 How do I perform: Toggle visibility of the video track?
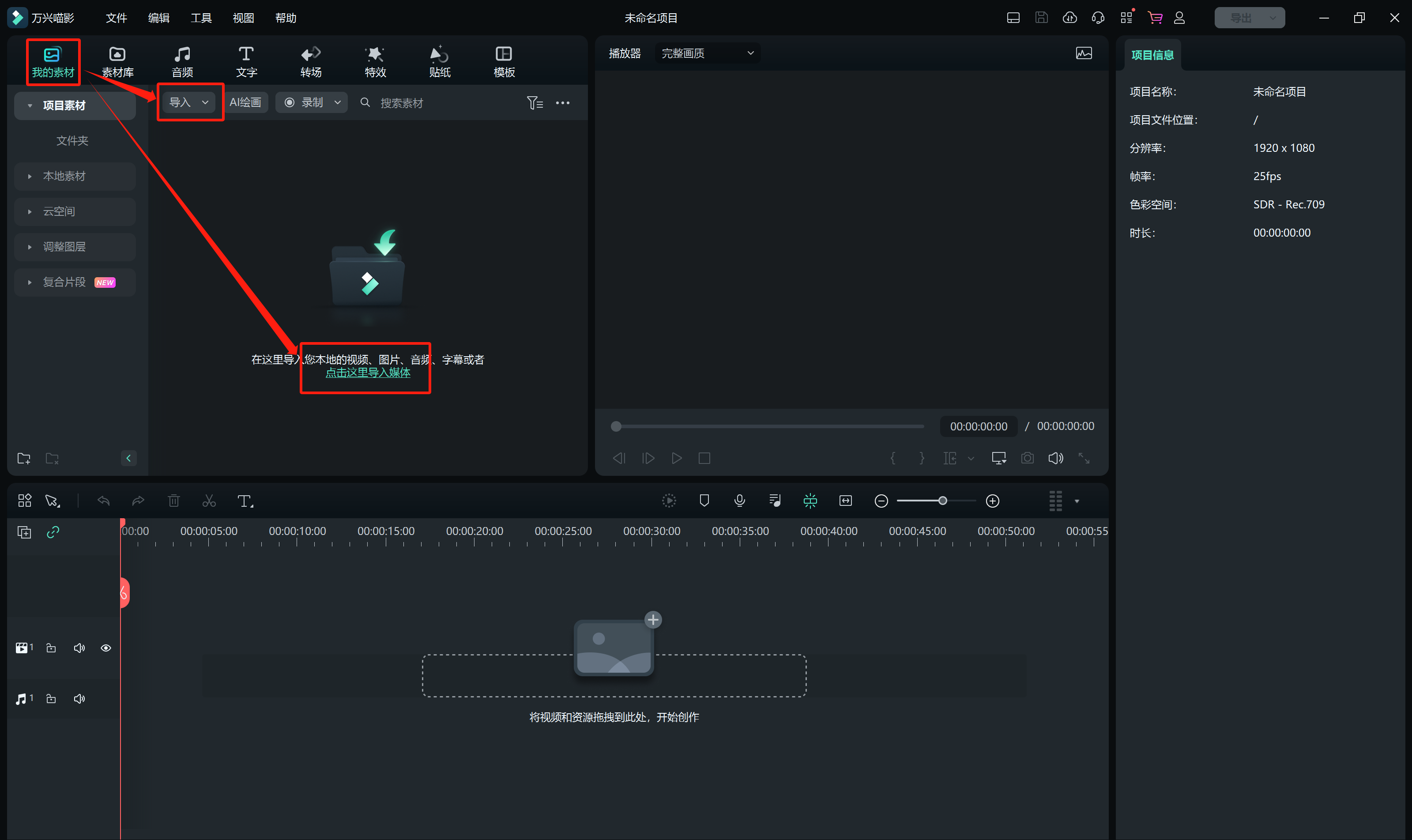tap(105, 648)
